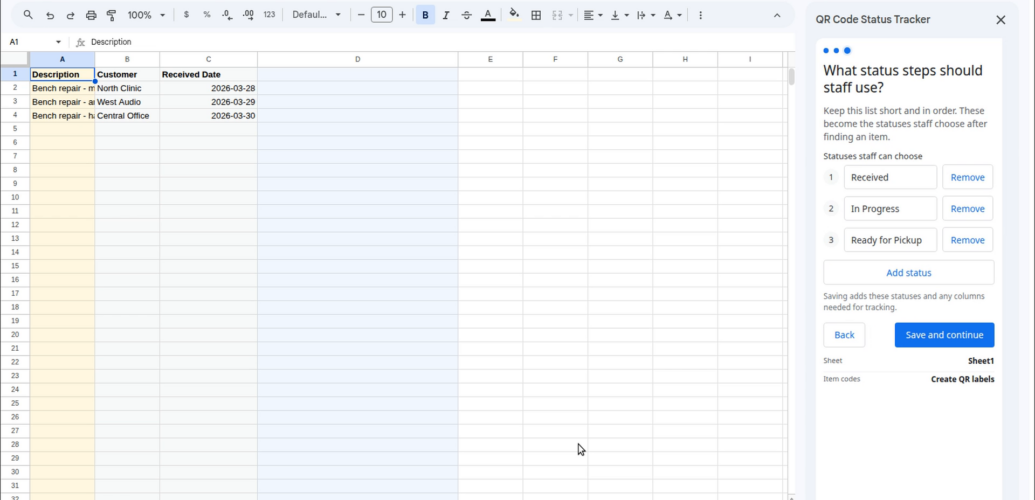1035x500 pixels.
Task: Select the 2026-03-28 date cell
Action: tap(208, 88)
